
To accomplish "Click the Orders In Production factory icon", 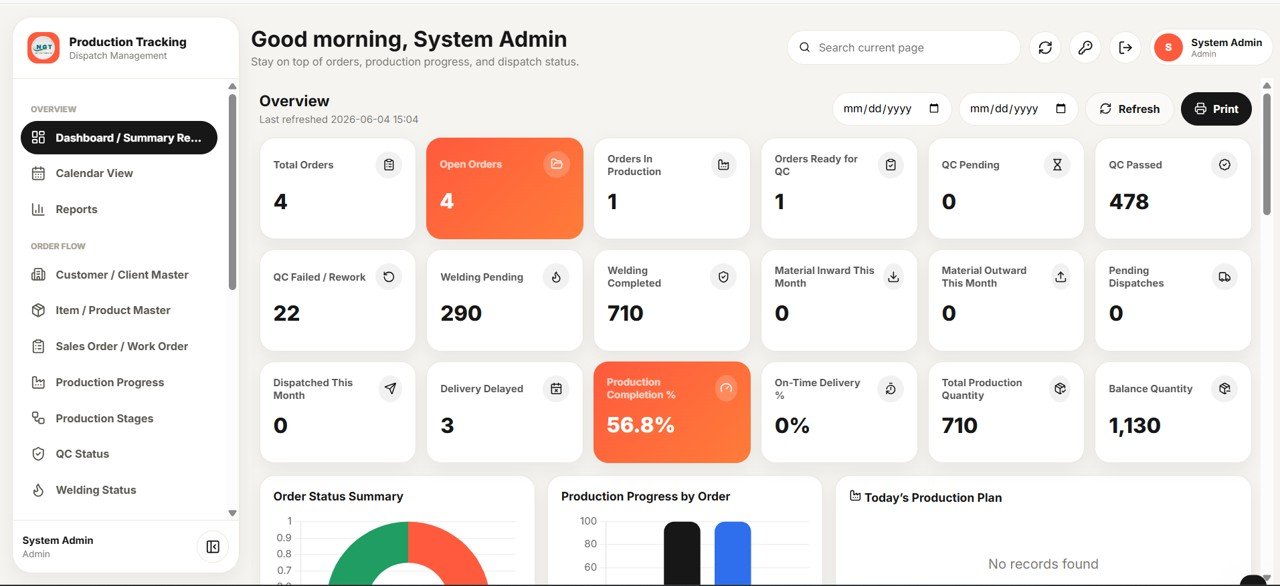I will tap(724, 165).
